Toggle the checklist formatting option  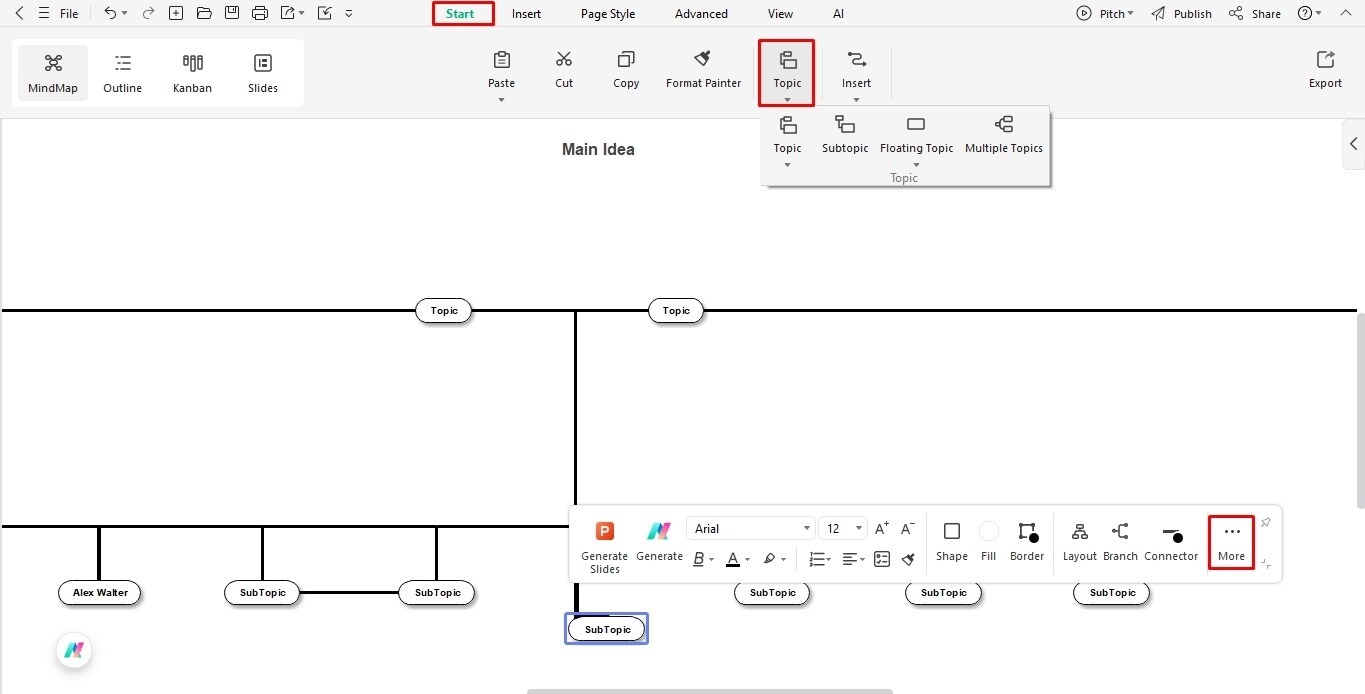point(881,559)
